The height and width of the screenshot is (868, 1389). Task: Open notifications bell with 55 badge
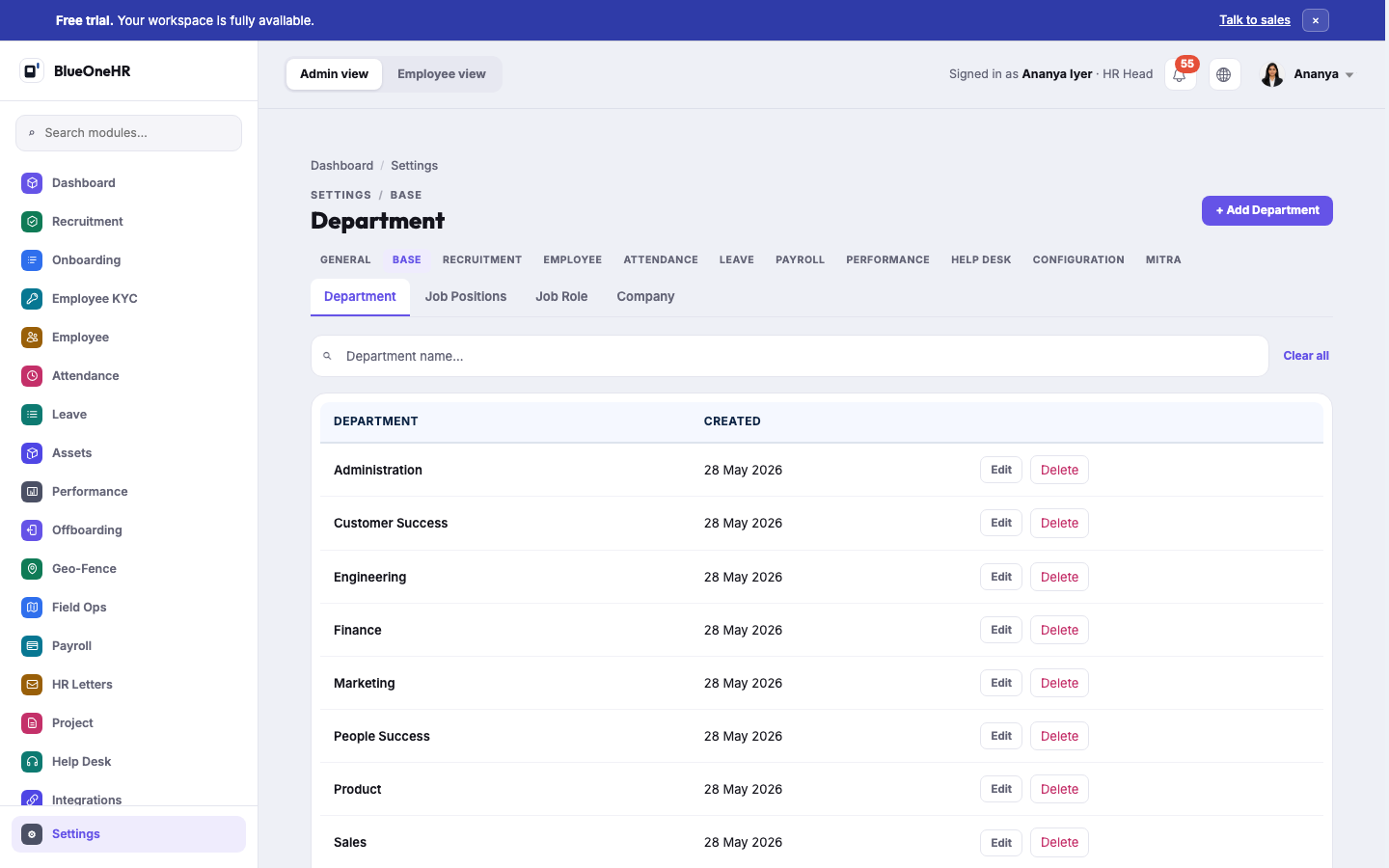(1180, 74)
